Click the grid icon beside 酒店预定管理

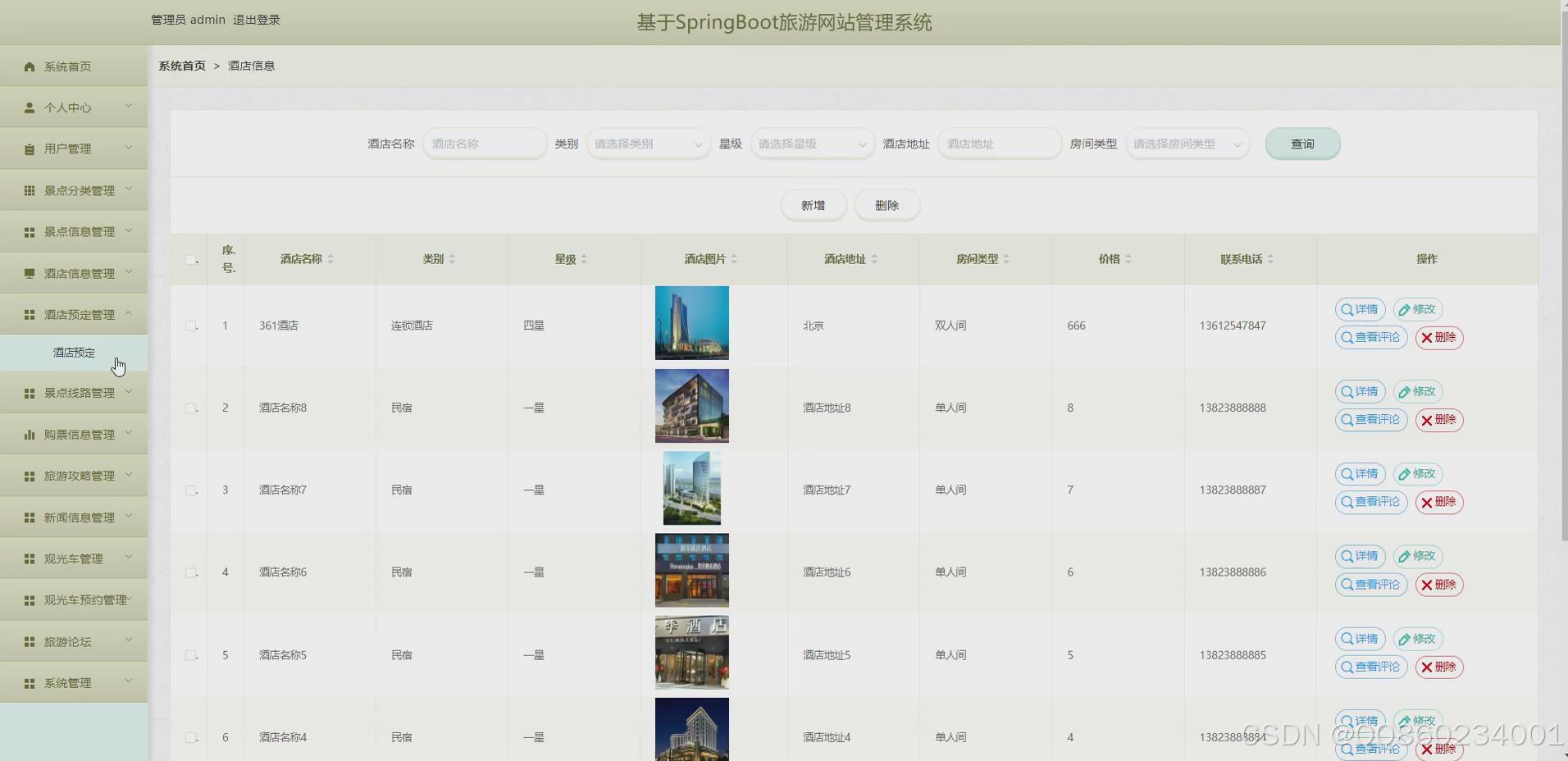click(30, 315)
